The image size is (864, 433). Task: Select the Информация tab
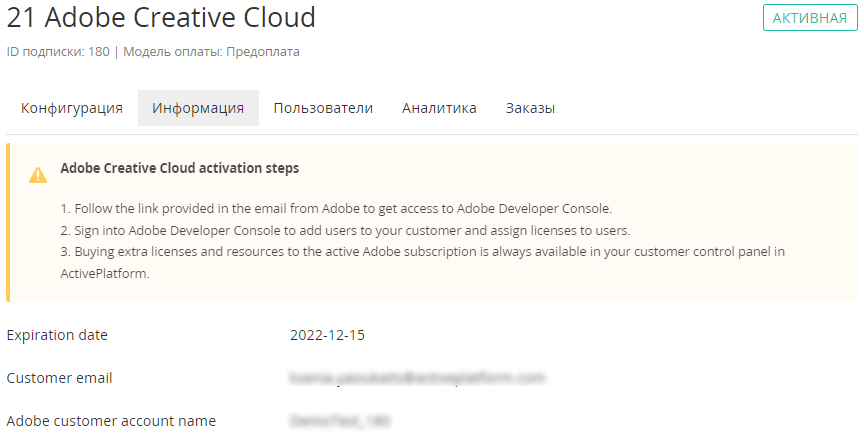pos(198,108)
